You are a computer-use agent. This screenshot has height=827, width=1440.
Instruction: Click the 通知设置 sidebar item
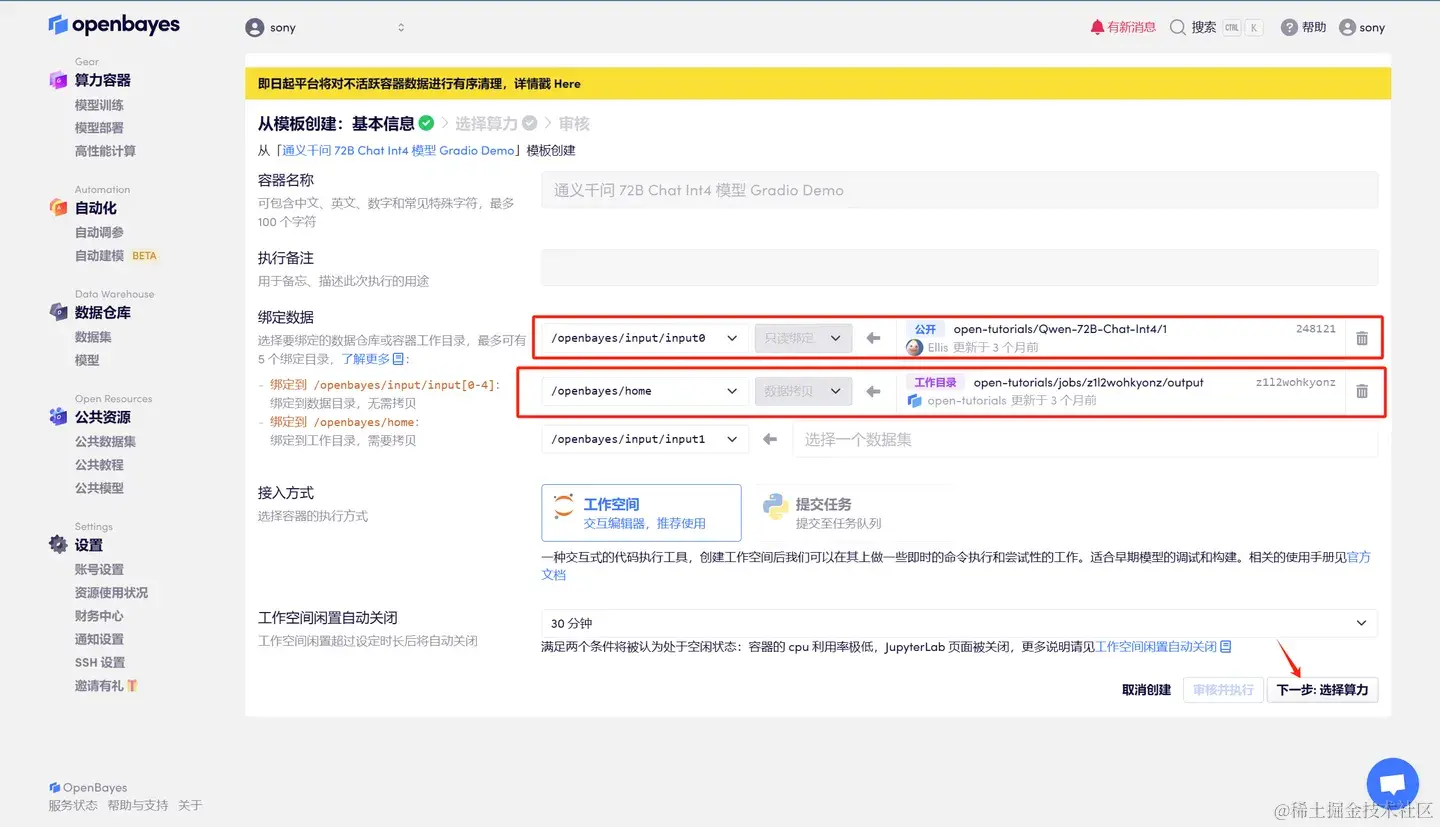pos(99,640)
